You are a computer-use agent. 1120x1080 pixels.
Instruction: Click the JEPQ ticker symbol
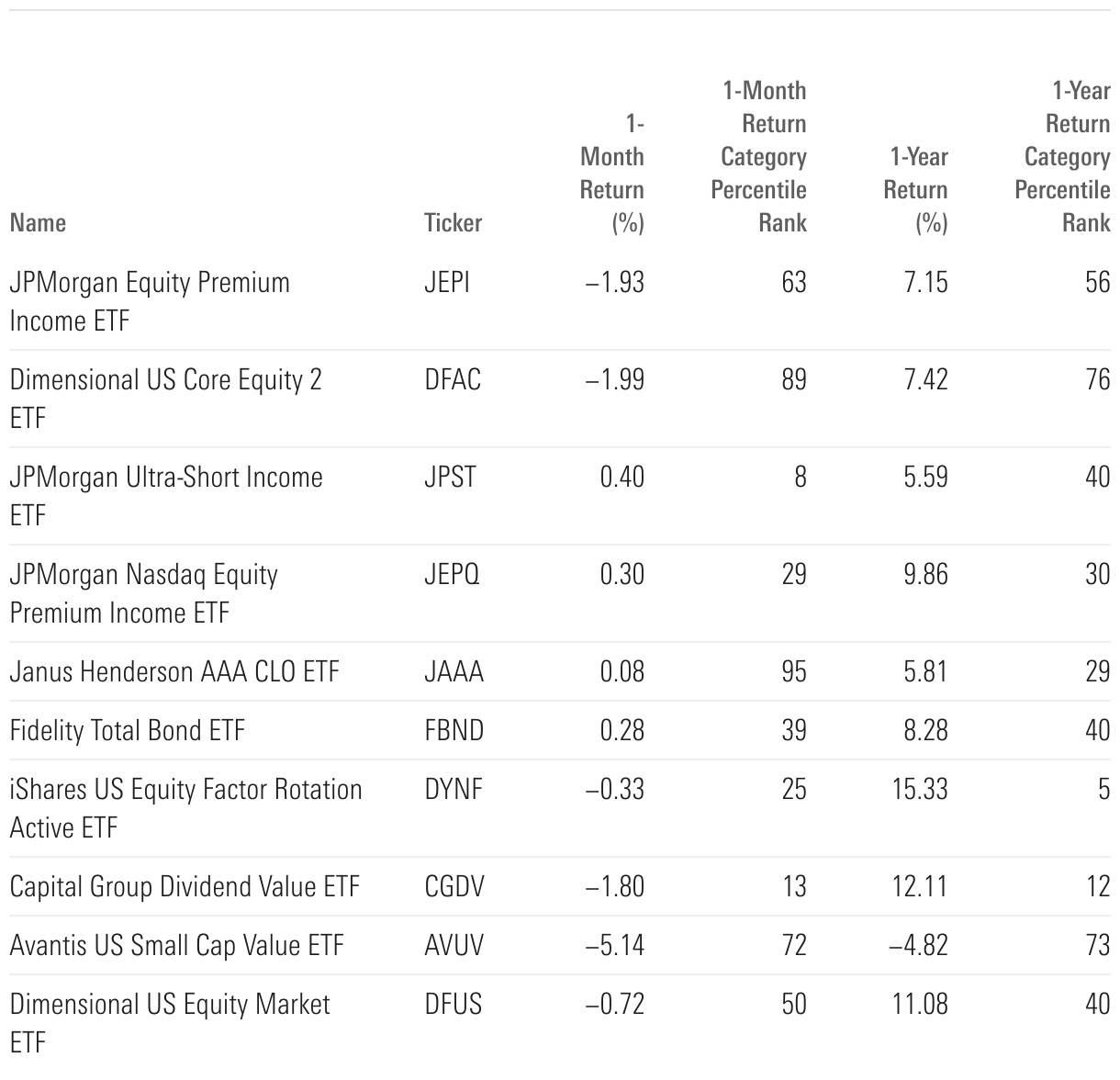point(452,575)
